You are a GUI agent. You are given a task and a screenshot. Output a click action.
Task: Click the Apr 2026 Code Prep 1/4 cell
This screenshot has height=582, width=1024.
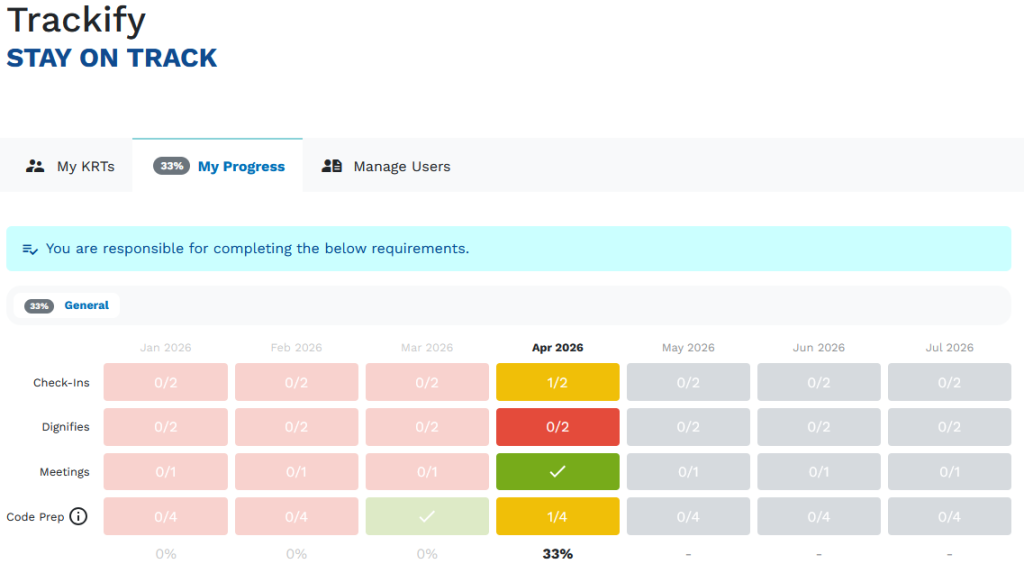pyautogui.click(x=557, y=517)
